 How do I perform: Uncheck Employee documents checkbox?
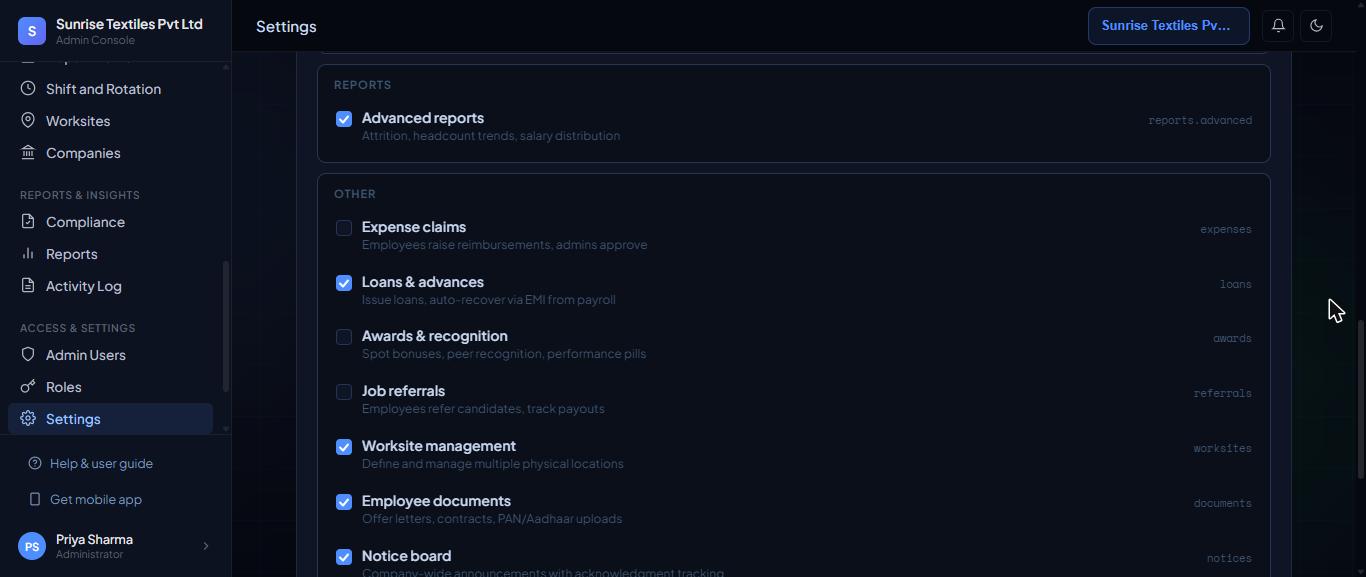(344, 502)
